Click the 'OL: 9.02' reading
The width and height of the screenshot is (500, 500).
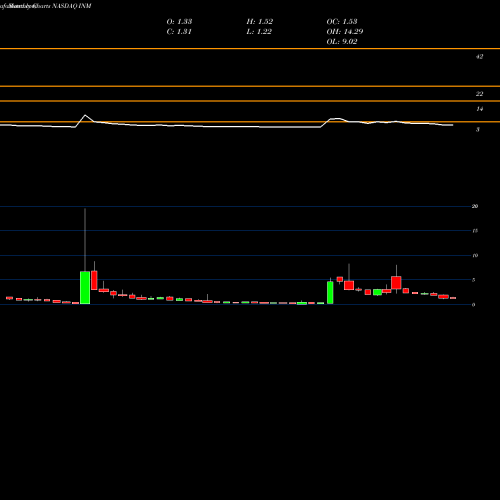point(342,41)
